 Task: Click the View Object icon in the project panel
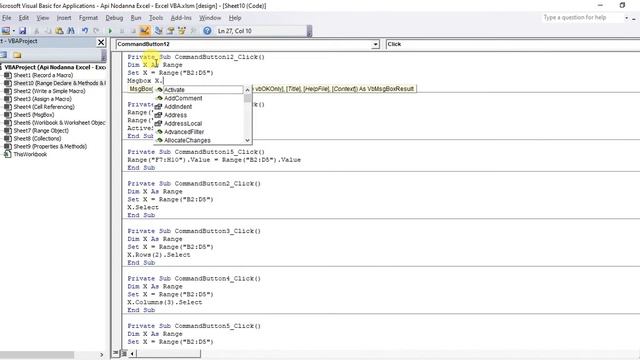click(x=4, y=55)
